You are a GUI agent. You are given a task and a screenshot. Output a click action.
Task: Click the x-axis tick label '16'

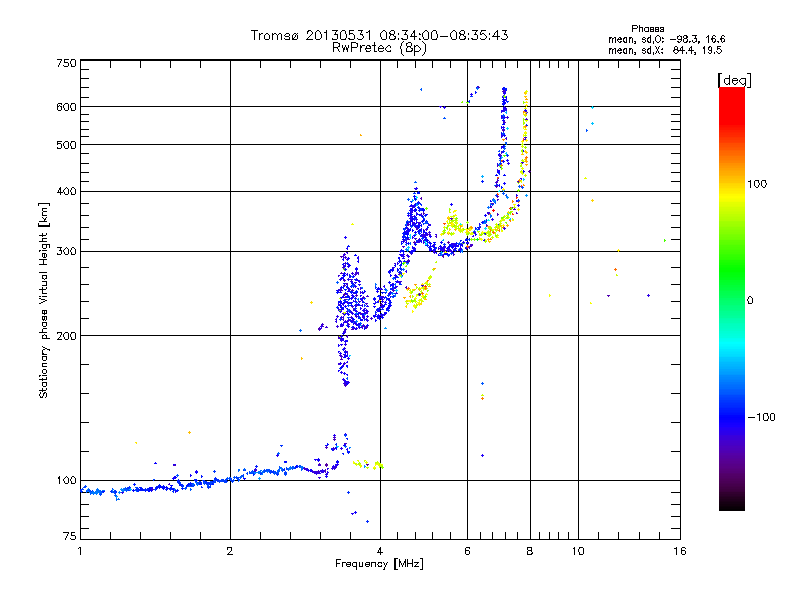coord(680,551)
